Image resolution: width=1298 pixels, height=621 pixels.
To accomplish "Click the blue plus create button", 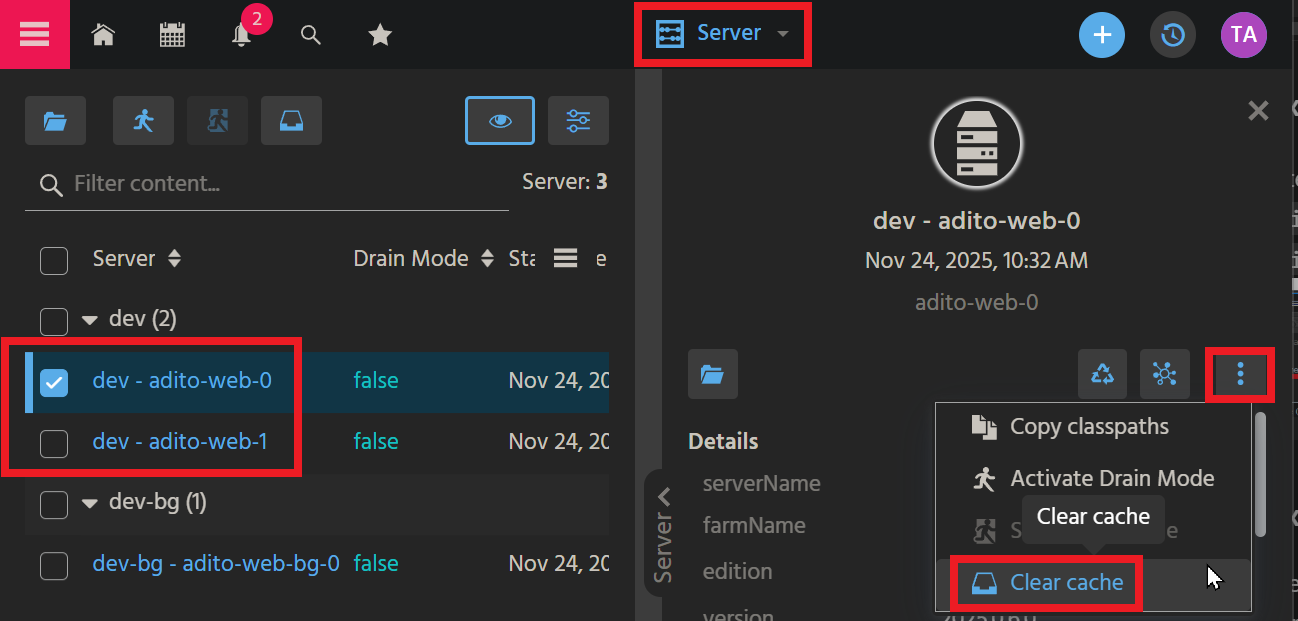I will (x=1101, y=35).
